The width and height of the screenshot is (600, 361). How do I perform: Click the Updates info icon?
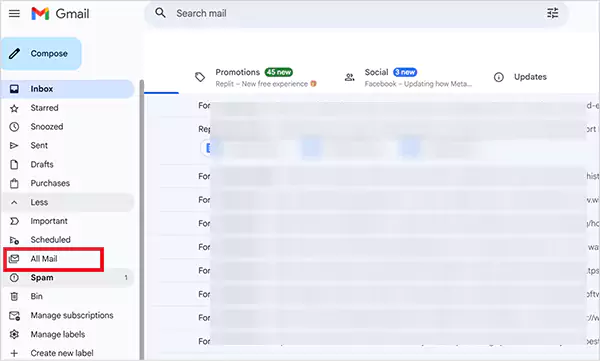pos(499,77)
